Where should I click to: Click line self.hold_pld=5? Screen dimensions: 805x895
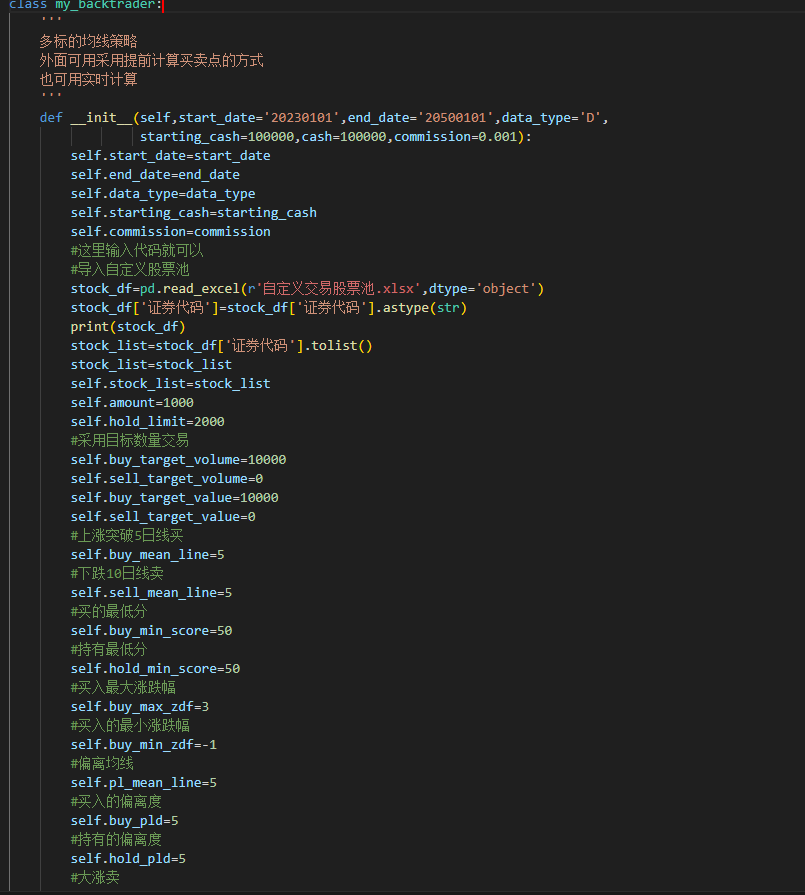(x=128, y=858)
